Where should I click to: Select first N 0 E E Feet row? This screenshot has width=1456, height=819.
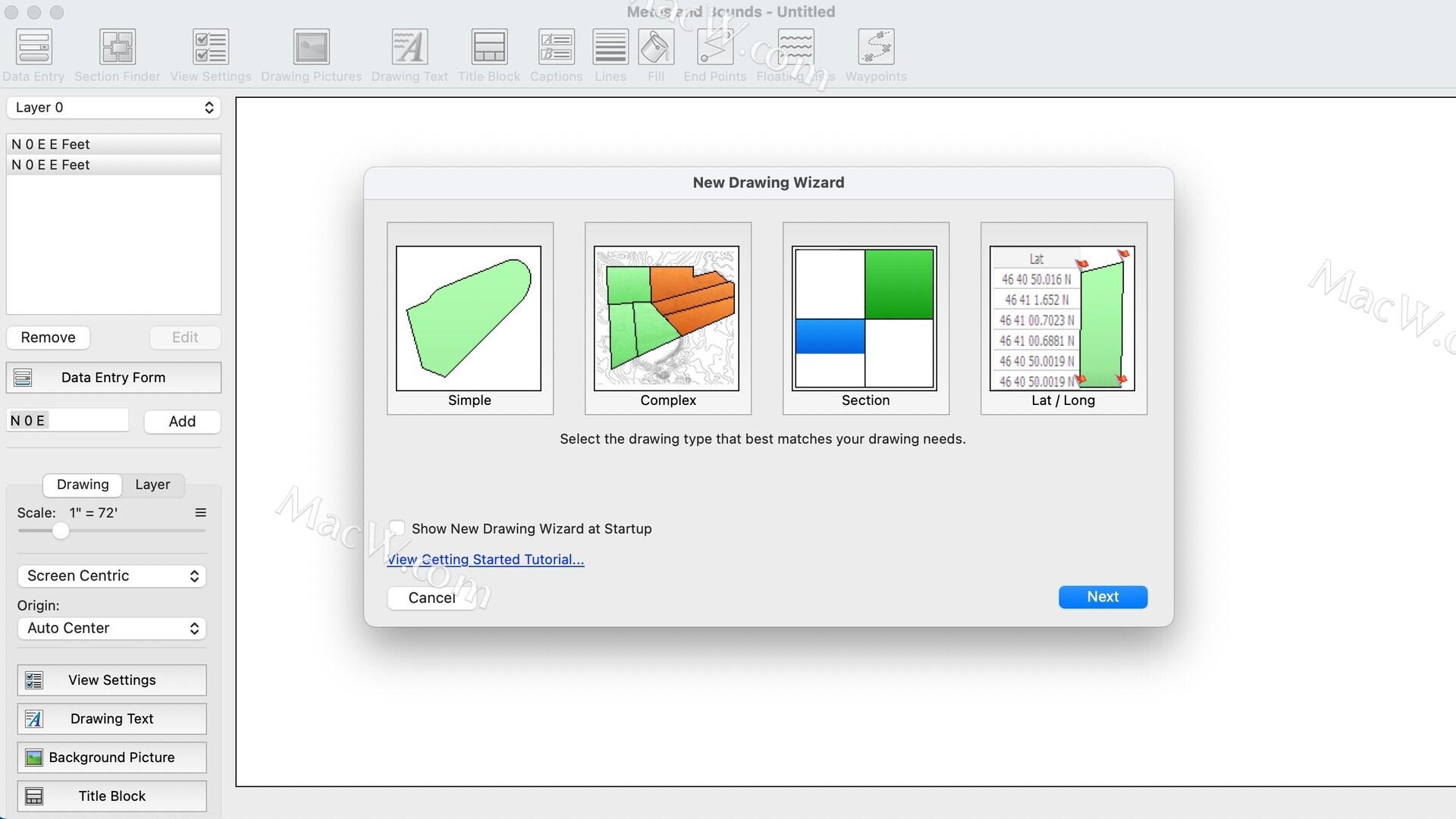point(114,144)
